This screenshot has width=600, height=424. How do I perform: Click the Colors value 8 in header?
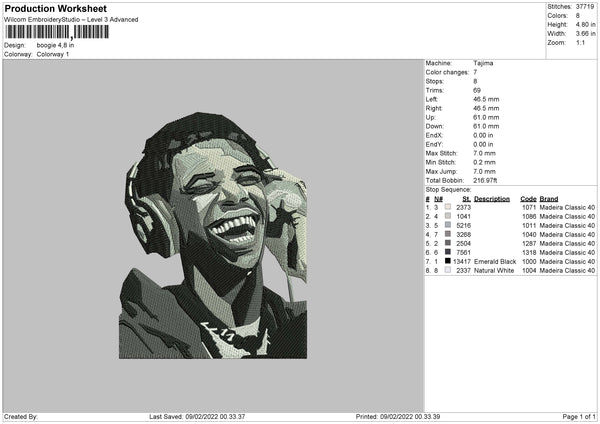point(577,16)
